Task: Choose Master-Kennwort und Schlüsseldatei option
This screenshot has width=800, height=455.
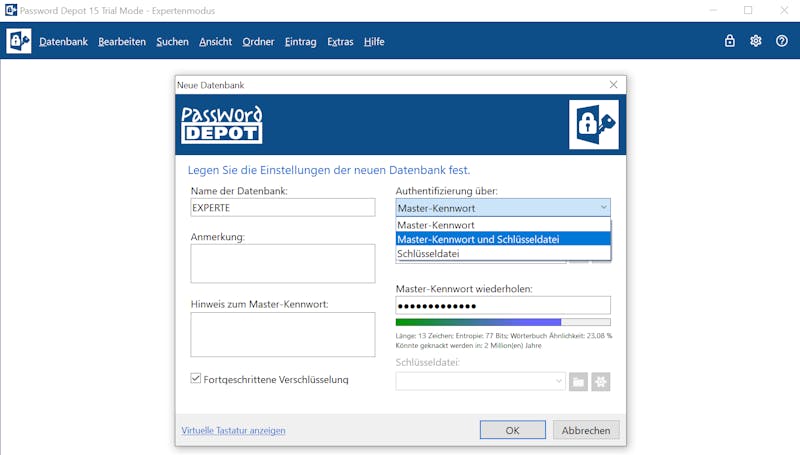Action: tap(503, 239)
